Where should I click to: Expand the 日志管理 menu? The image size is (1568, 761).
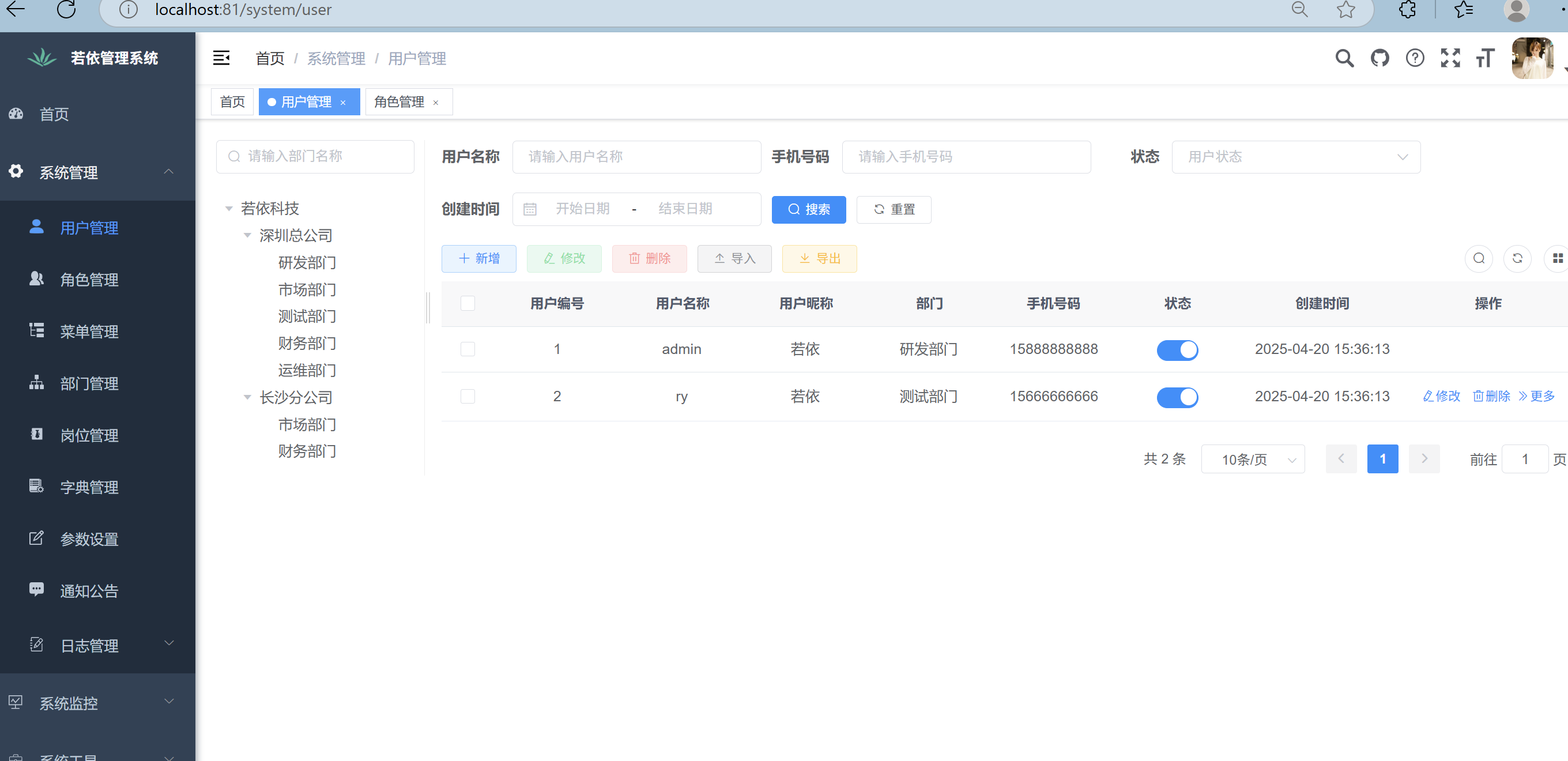(x=89, y=646)
